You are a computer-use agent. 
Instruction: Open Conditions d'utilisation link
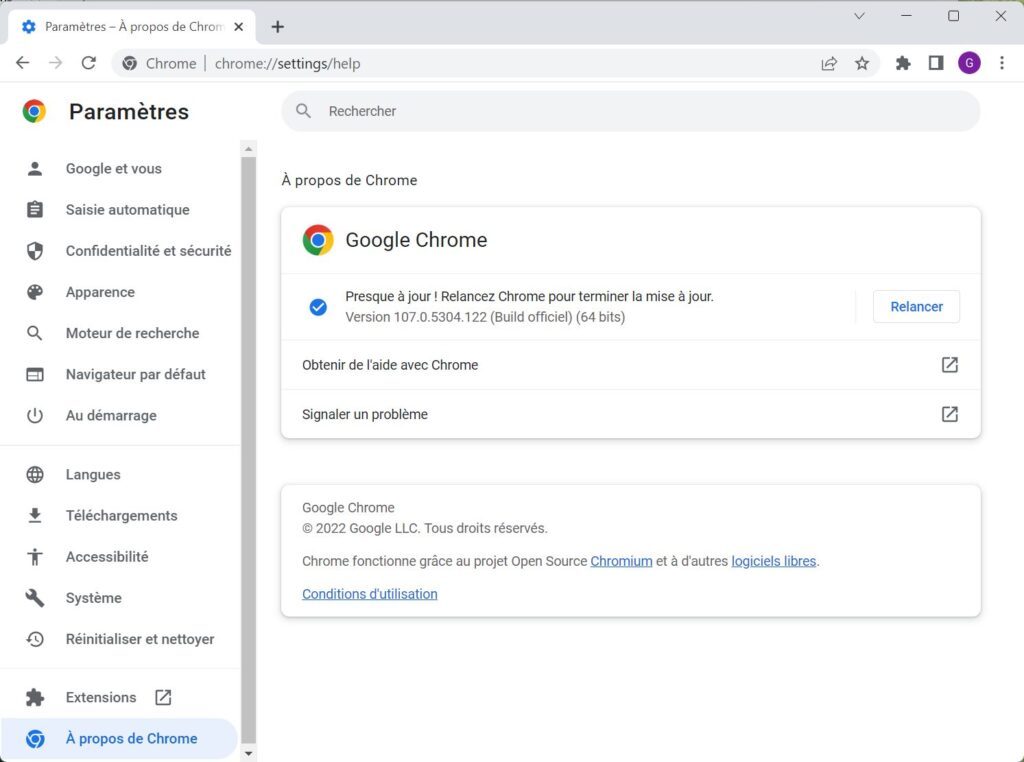(370, 594)
